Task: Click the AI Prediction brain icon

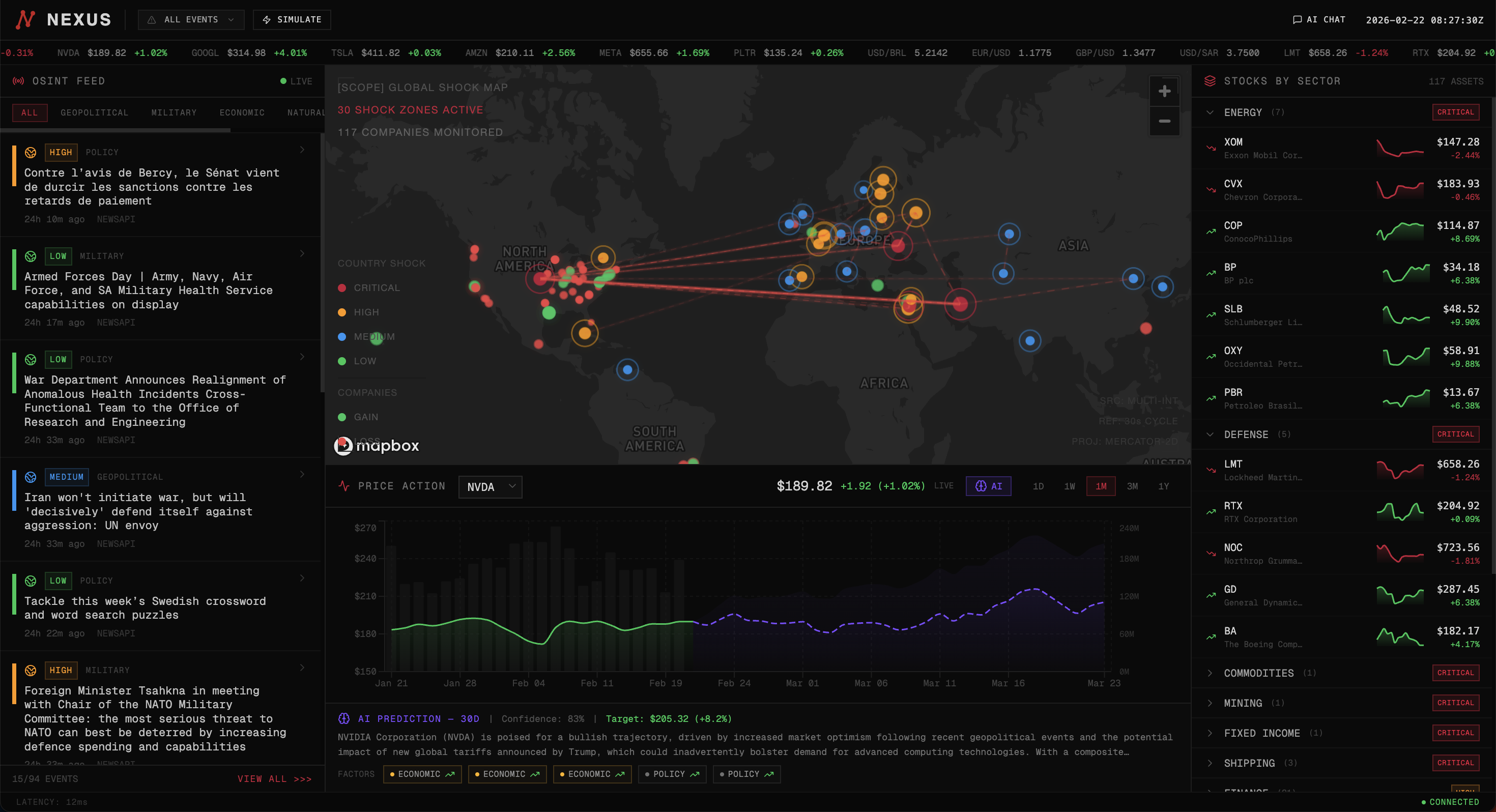Action: coord(344,718)
